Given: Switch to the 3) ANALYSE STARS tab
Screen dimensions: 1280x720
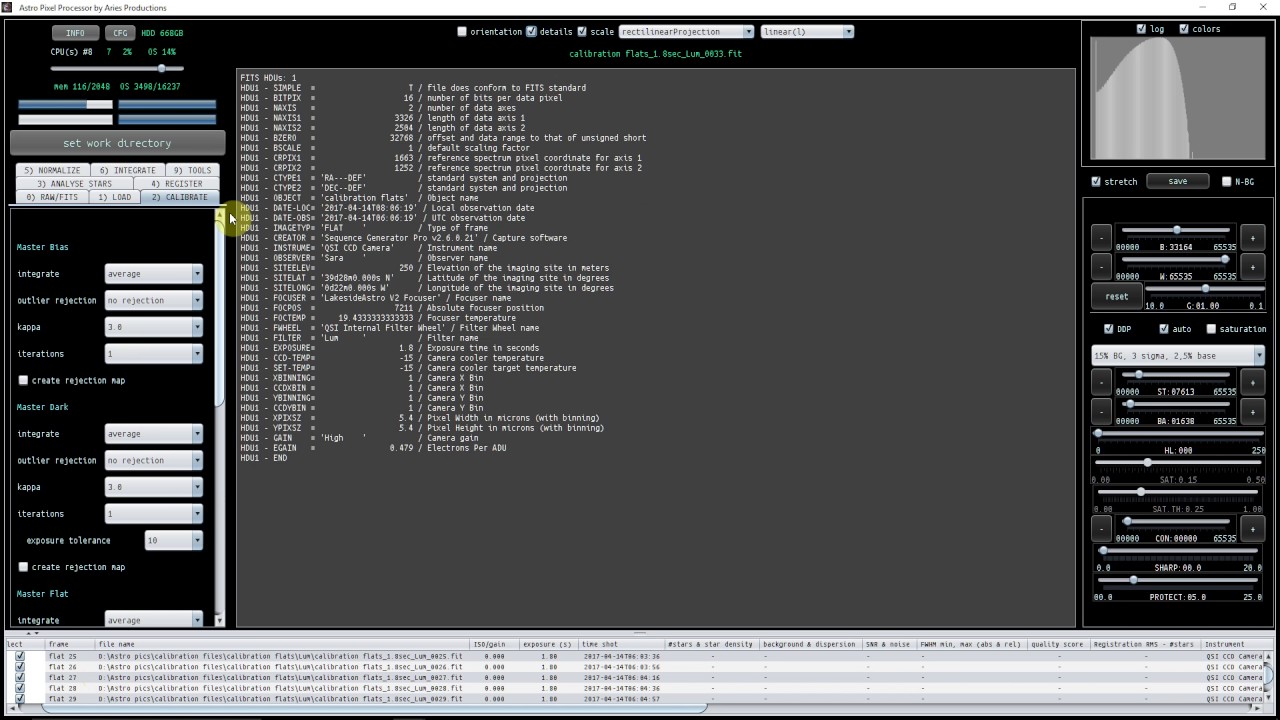Looking at the screenshot, I should click(x=75, y=184).
